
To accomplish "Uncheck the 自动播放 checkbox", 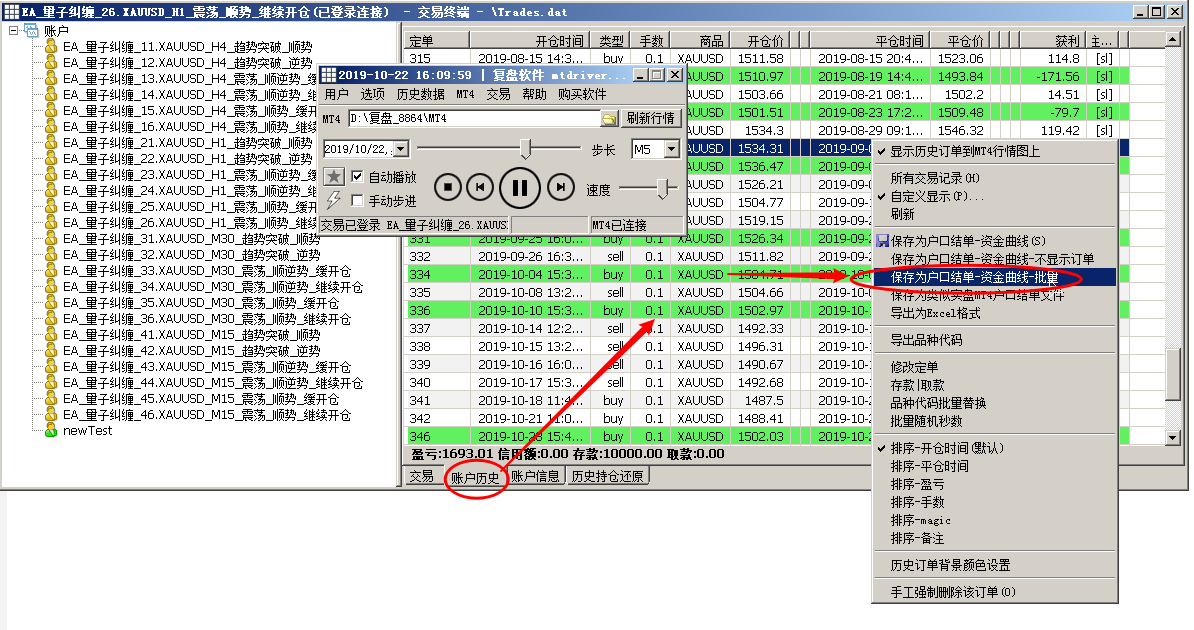I will pos(358,177).
